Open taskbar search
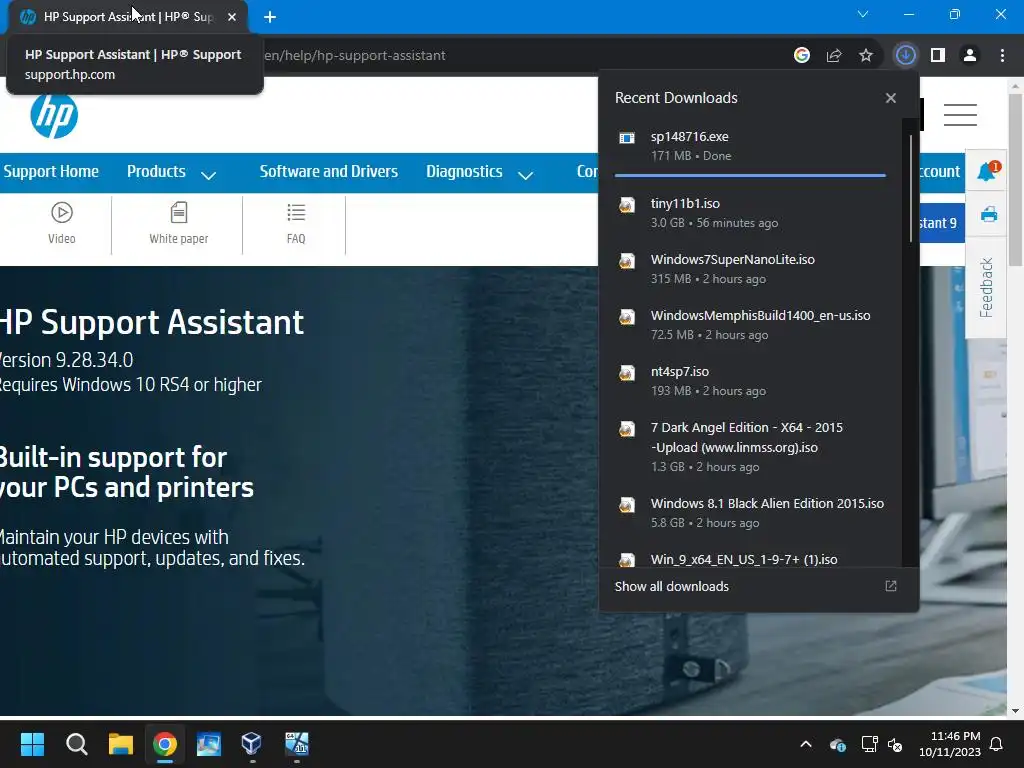The width and height of the screenshot is (1024, 768). [76, 744]
